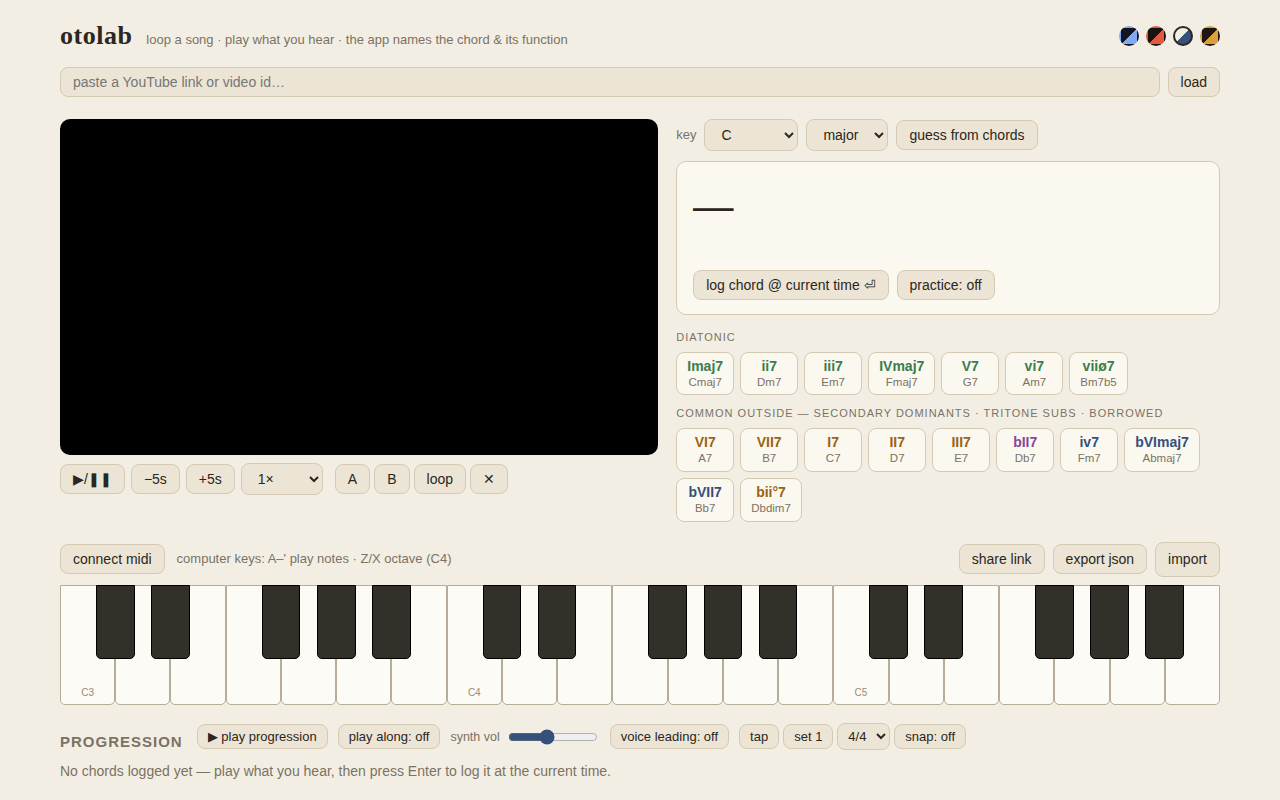
Task: Select the I7 C7 chord
Action: [x=833, y=450]
